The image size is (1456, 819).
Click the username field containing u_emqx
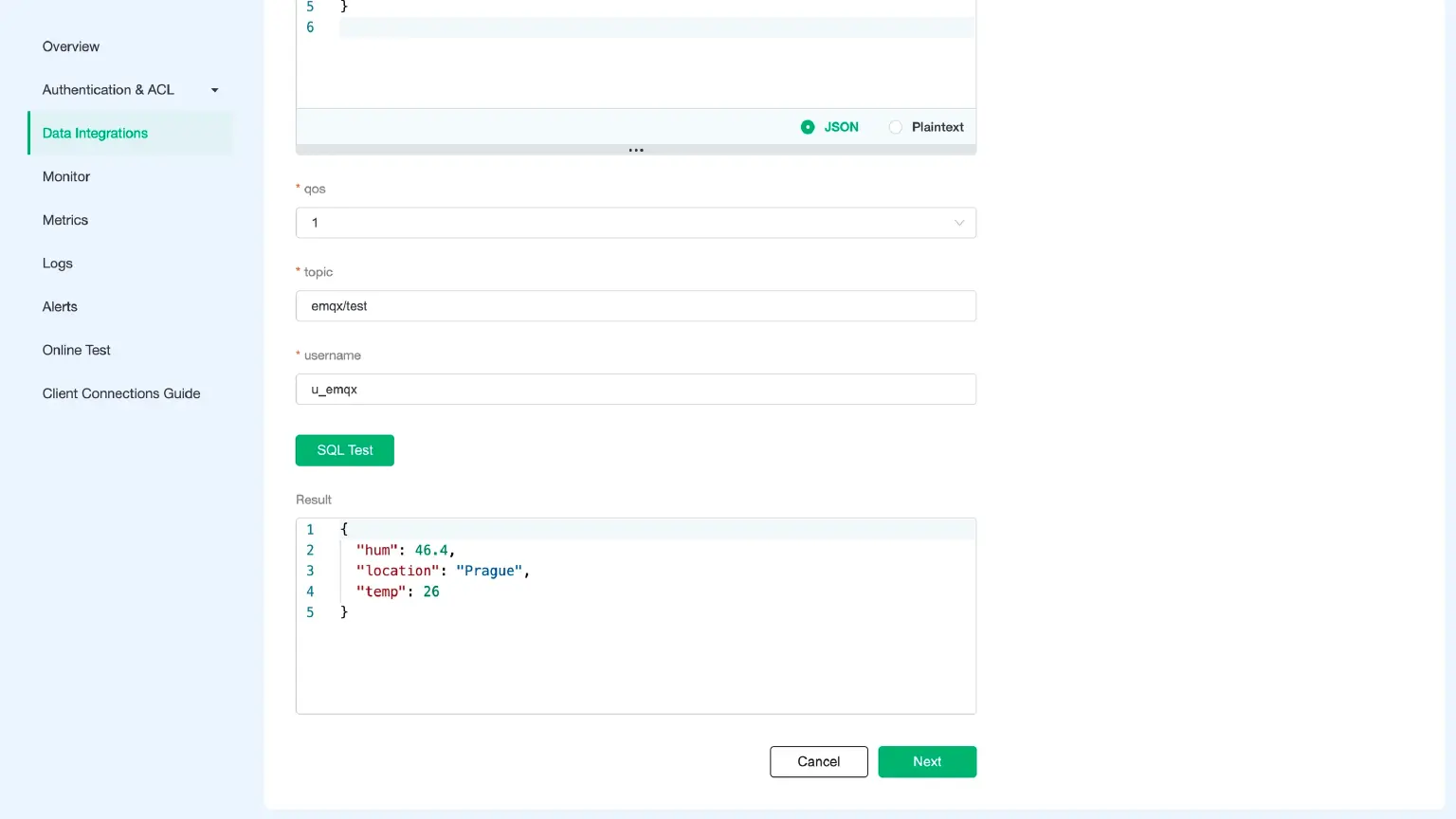[x=635, y=389]
